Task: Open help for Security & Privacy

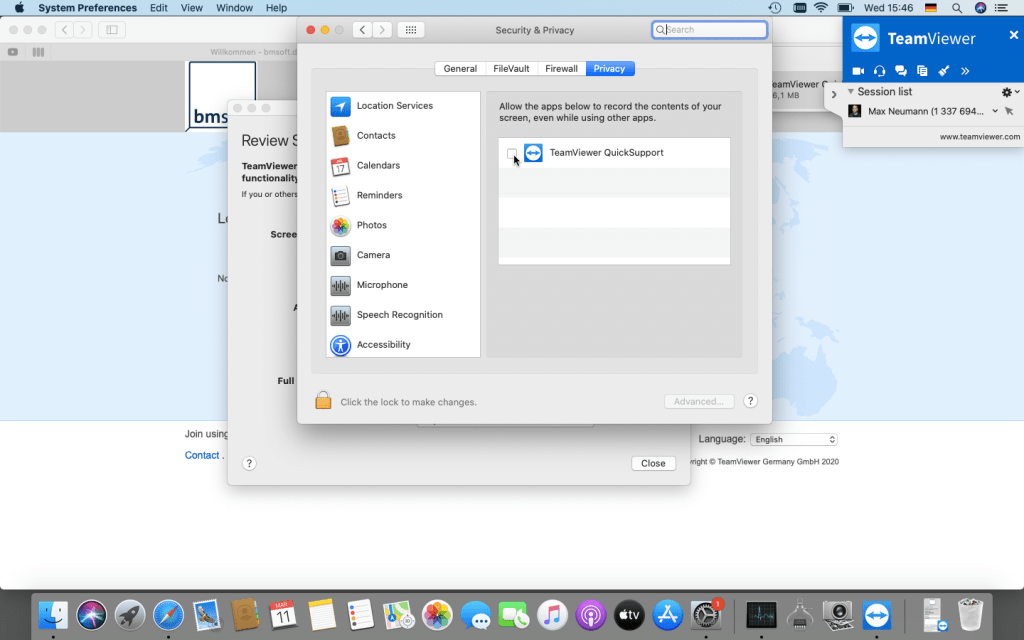Action: (x=750, y=401)
